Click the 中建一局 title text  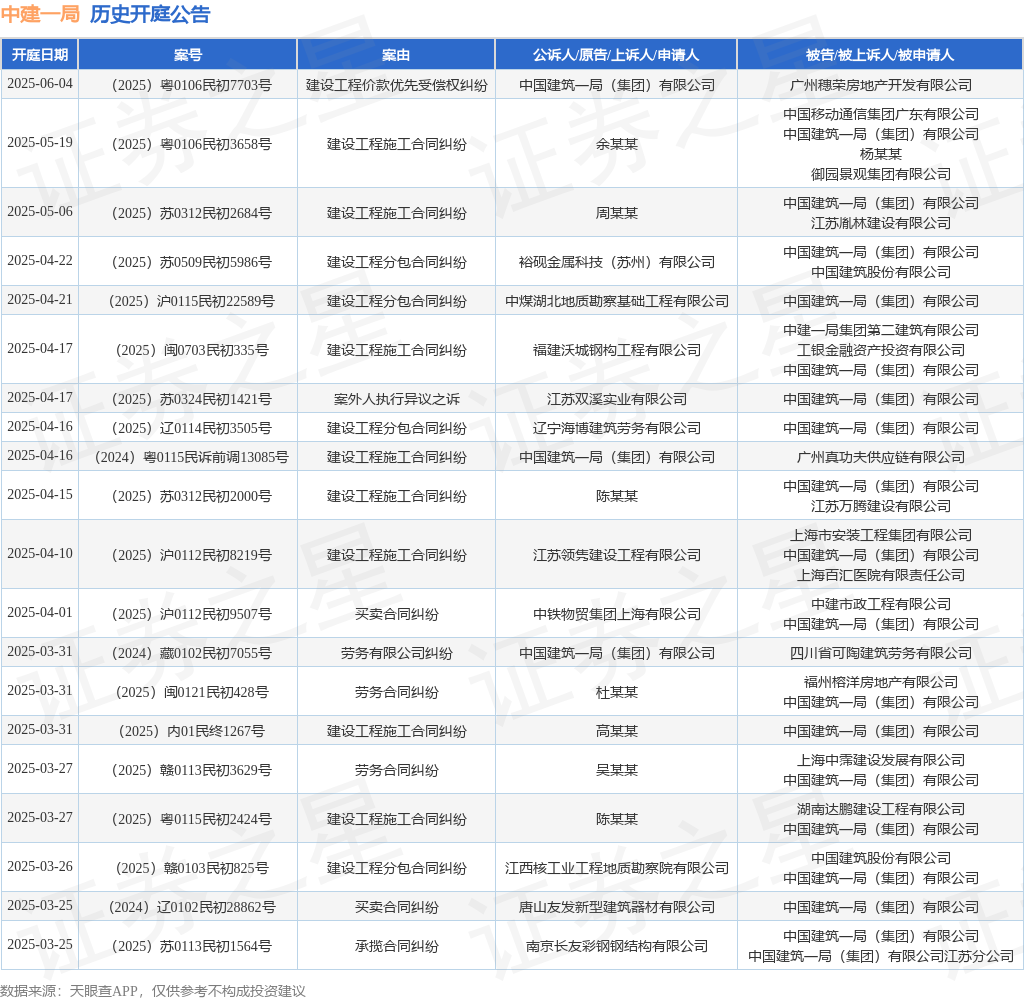[x=40, y=14]
